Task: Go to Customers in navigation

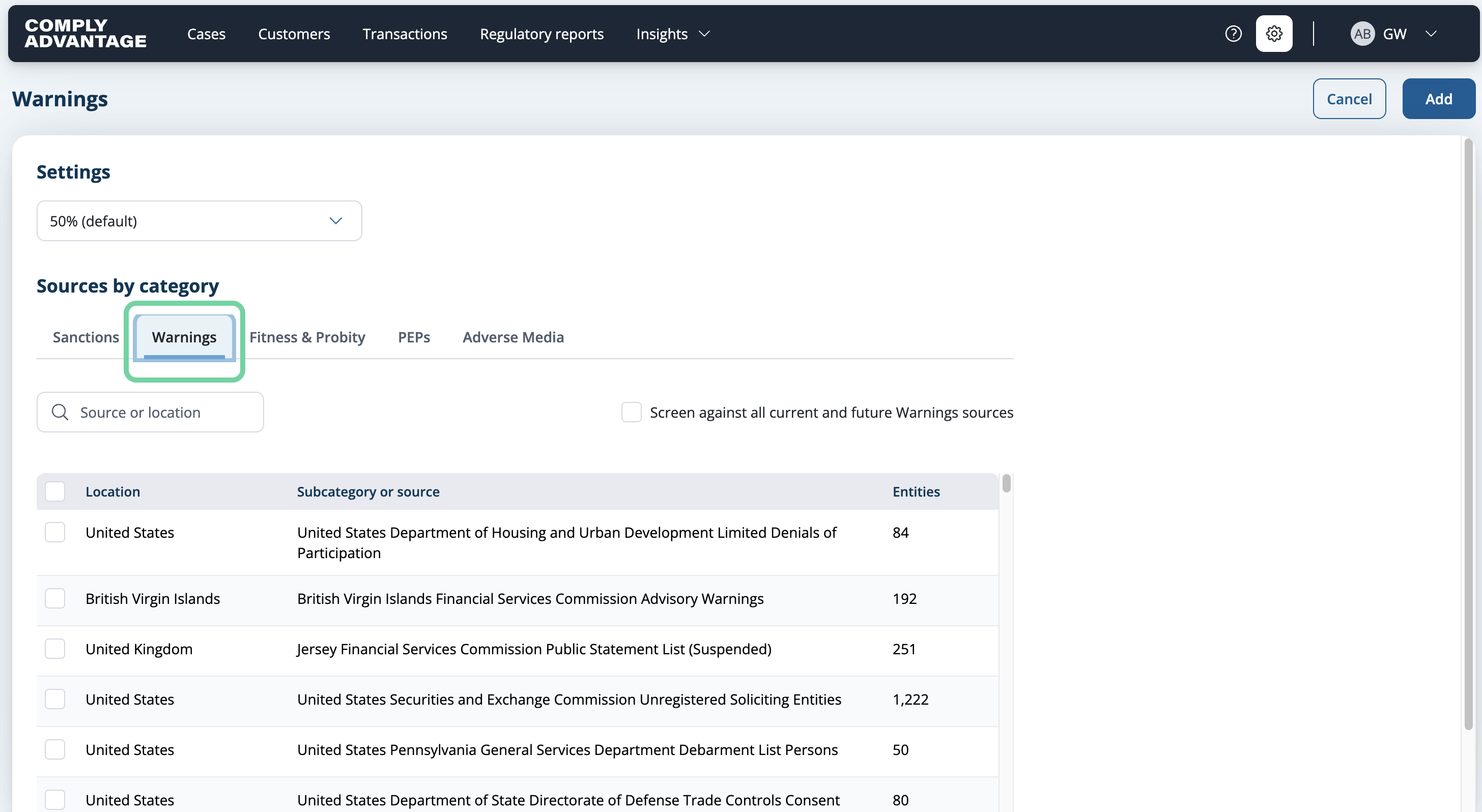Action: [294, 34]
